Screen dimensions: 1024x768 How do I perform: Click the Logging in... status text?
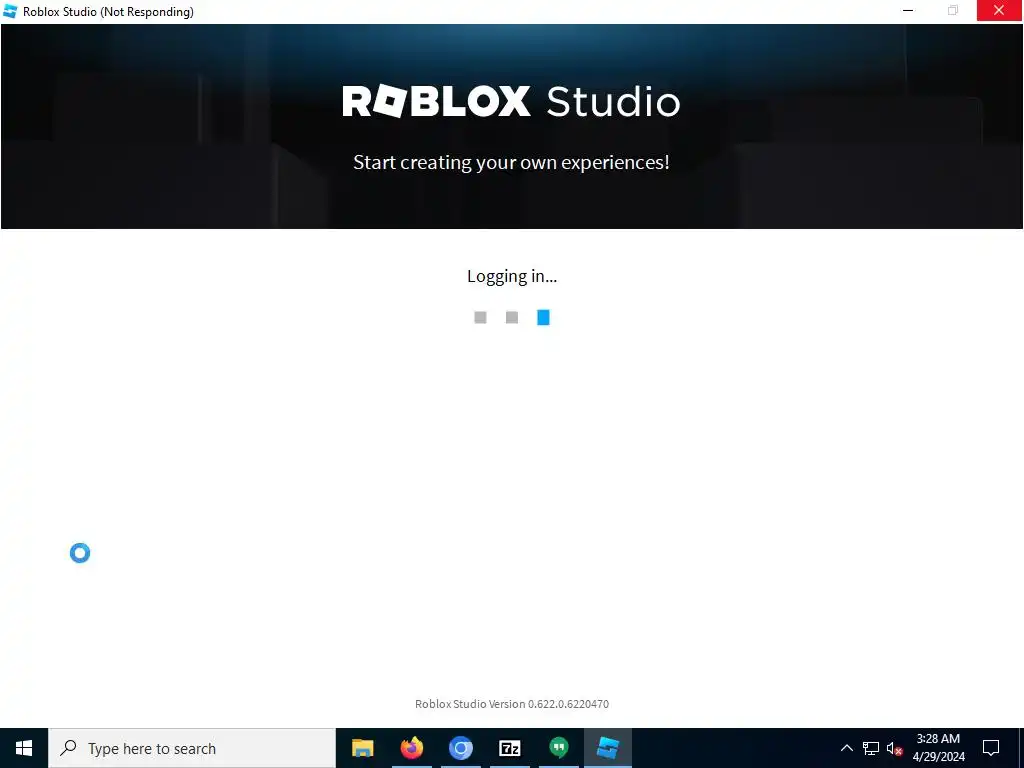coord(512,276)
